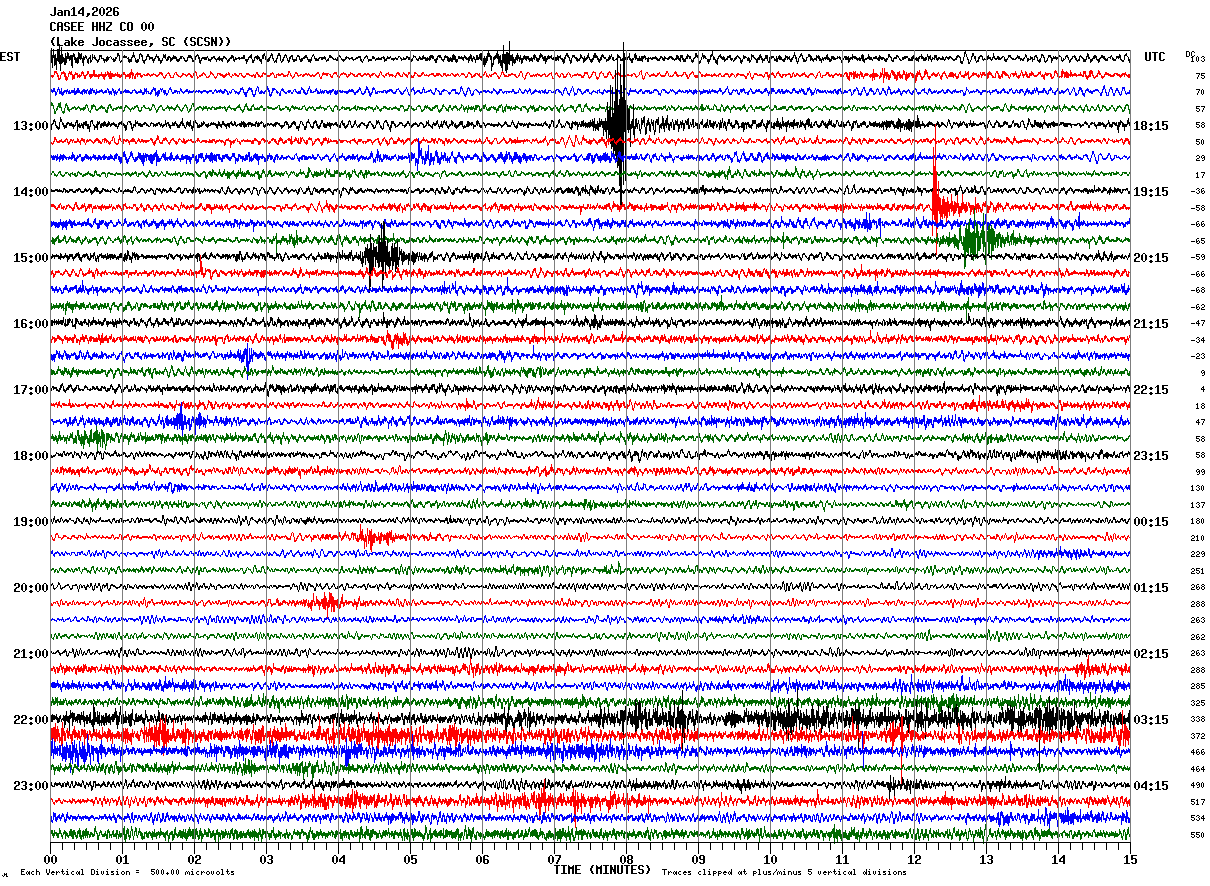Click the green wave burst near minute 13
Screen dimensions: 1210x886
click(x=978, y=239)
